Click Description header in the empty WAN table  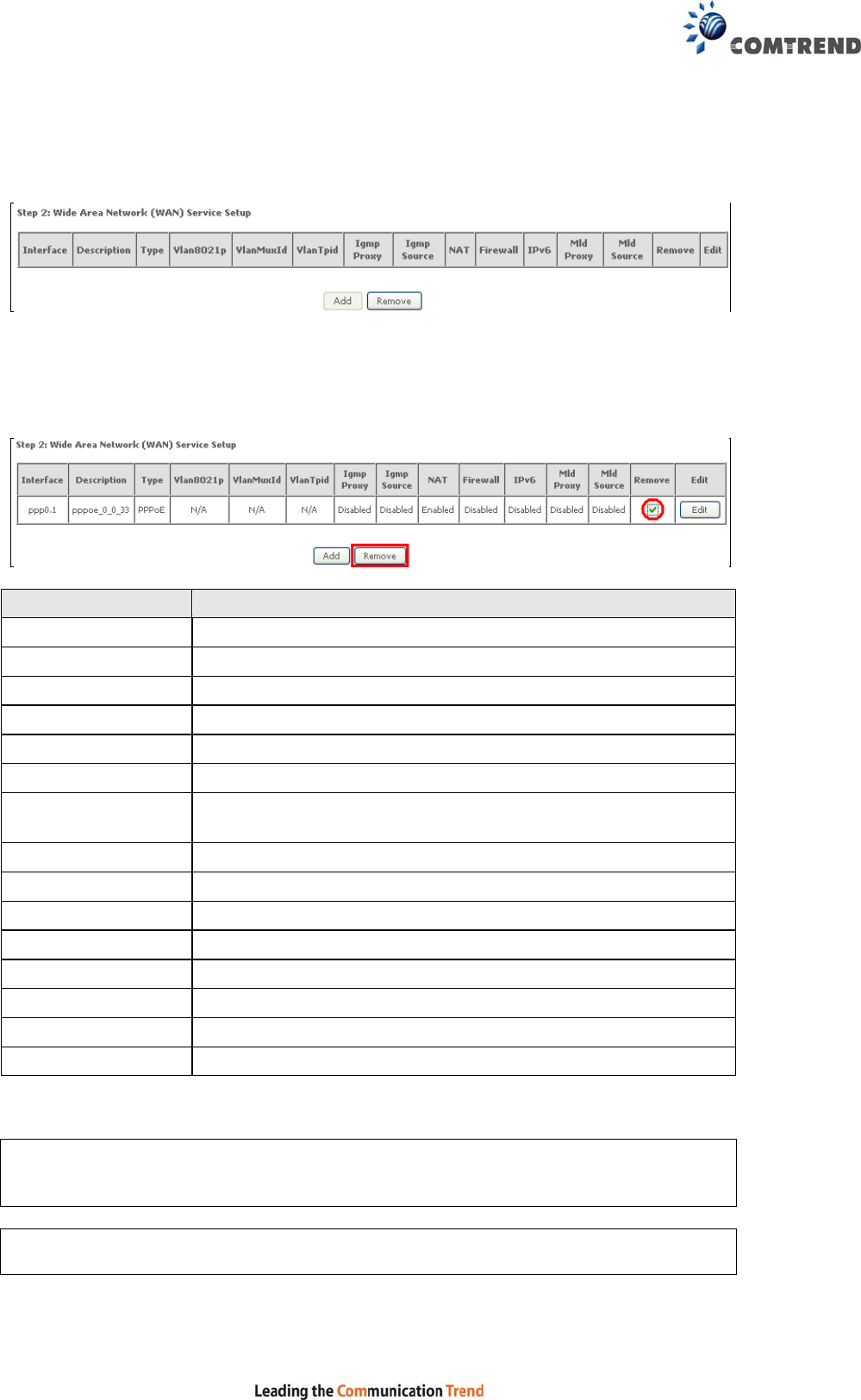click(103, 250)
